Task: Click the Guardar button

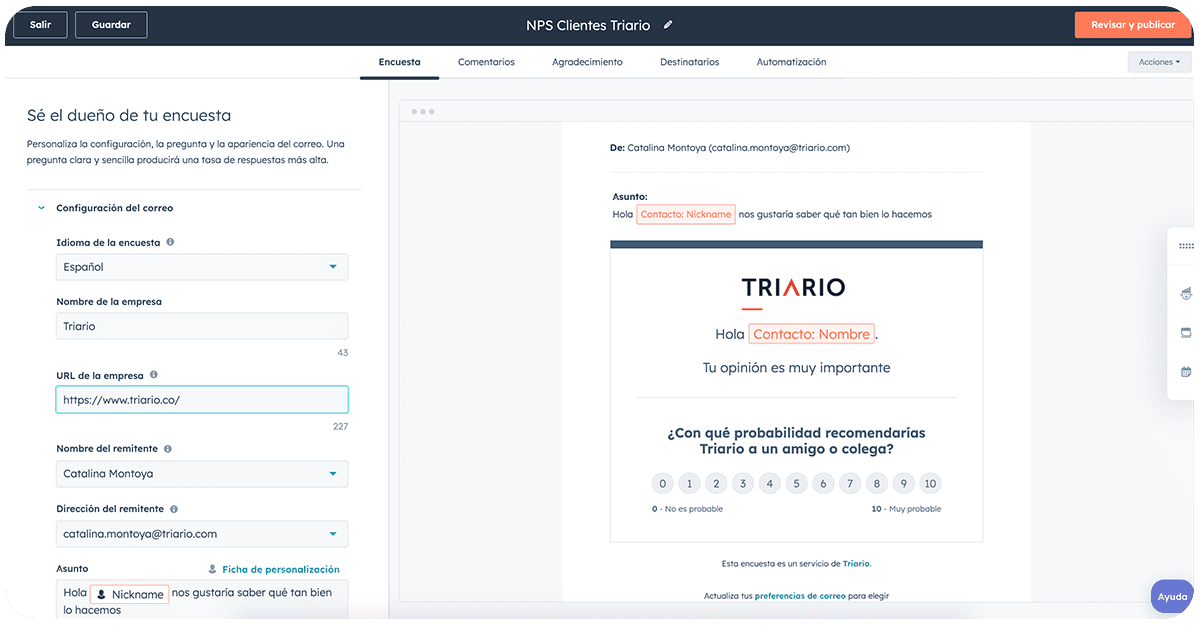Action: [111, 25]
